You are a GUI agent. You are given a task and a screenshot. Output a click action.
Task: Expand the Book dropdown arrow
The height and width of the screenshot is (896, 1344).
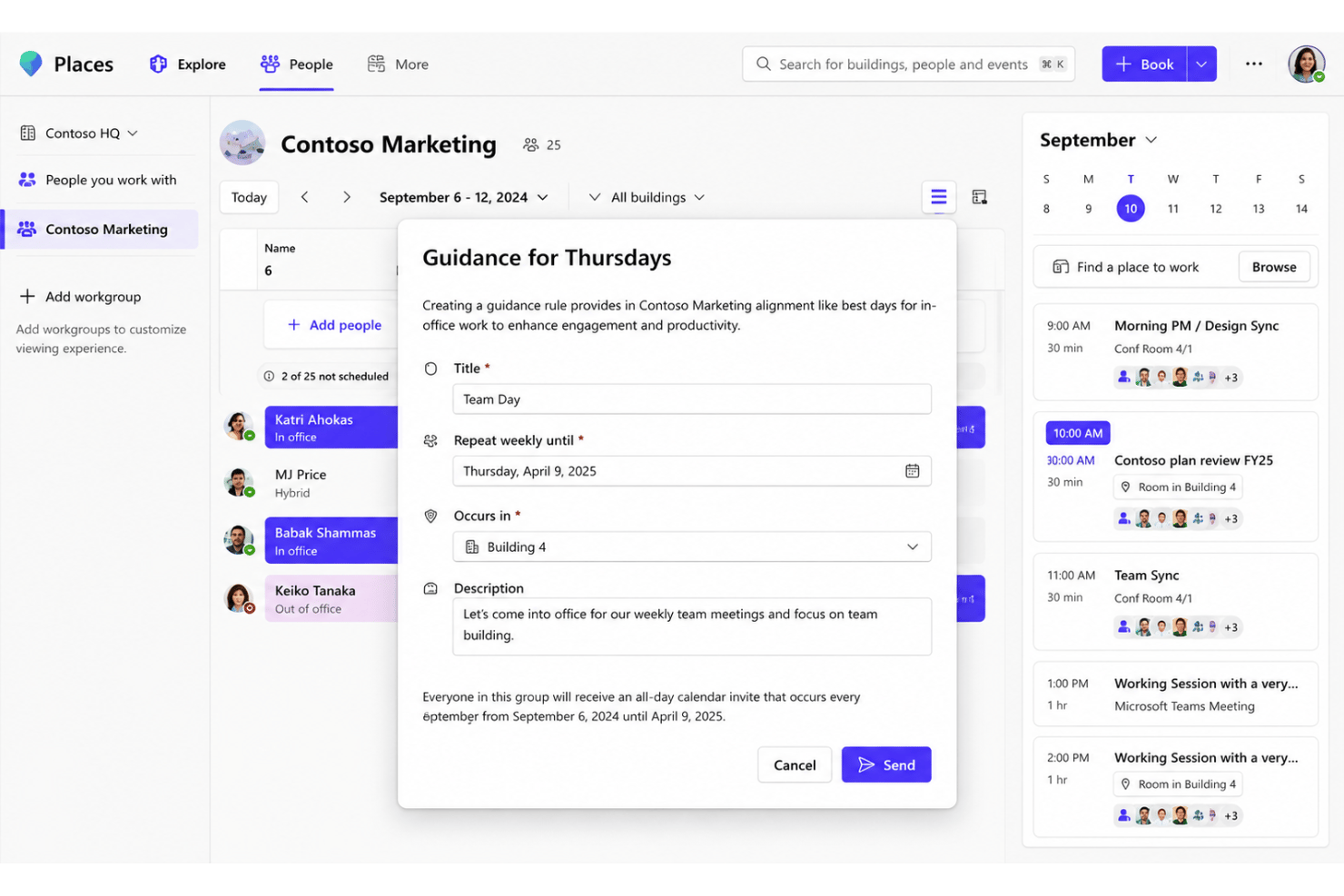point(1201,64)
